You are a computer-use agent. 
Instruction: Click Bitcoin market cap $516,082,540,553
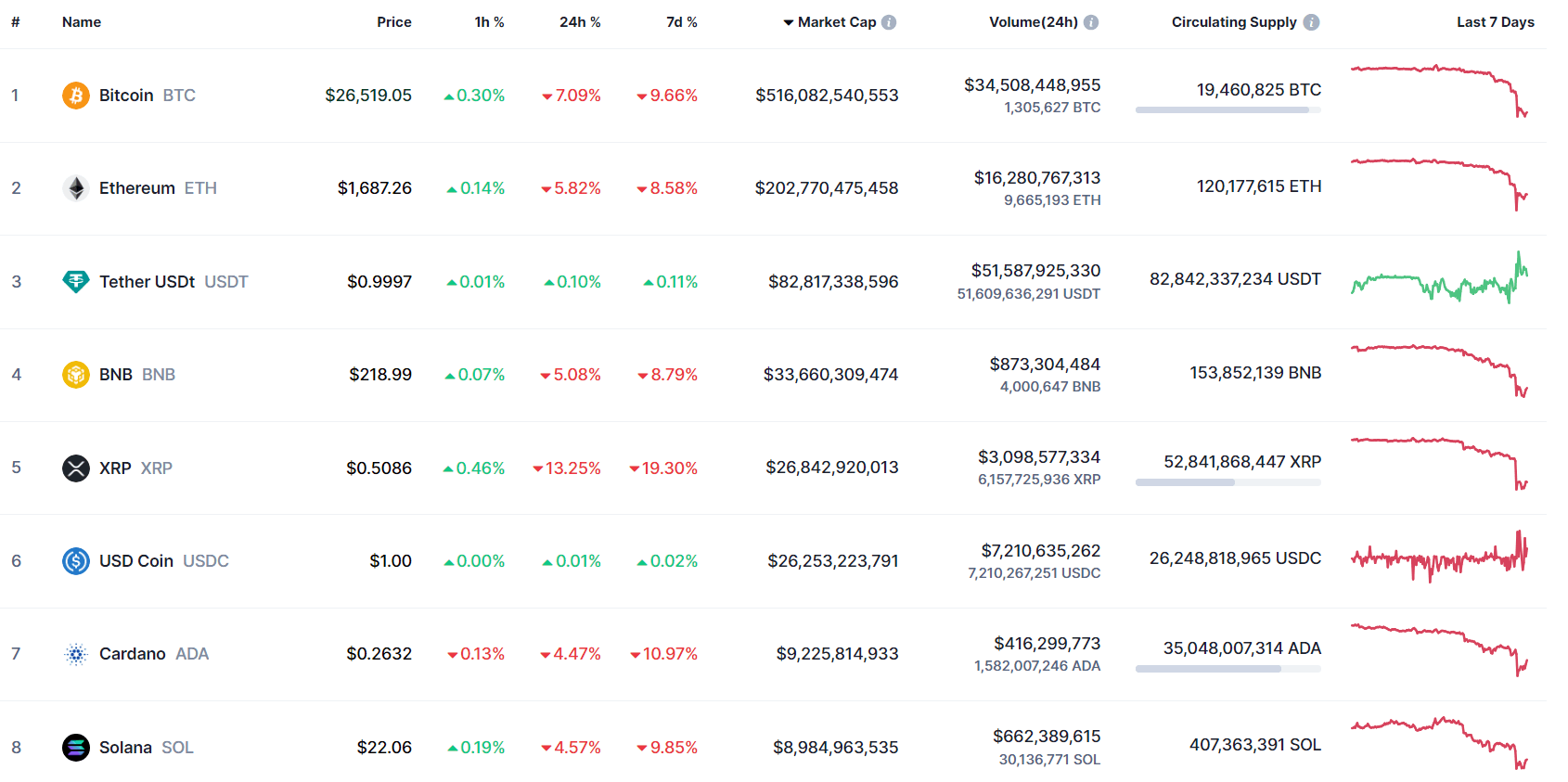coord(827,96)
